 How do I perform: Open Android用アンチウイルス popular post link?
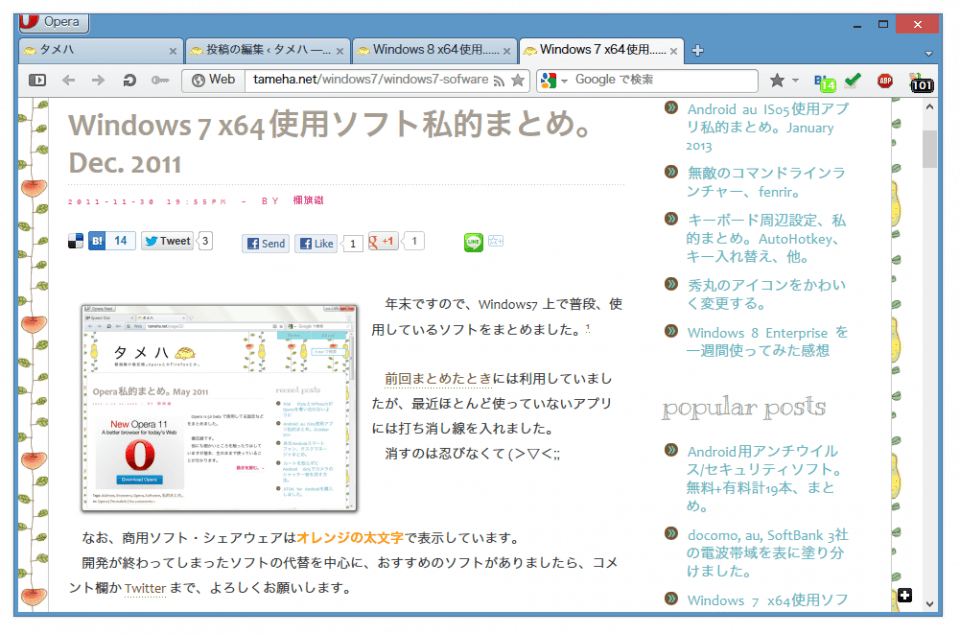tap(764, 479)
